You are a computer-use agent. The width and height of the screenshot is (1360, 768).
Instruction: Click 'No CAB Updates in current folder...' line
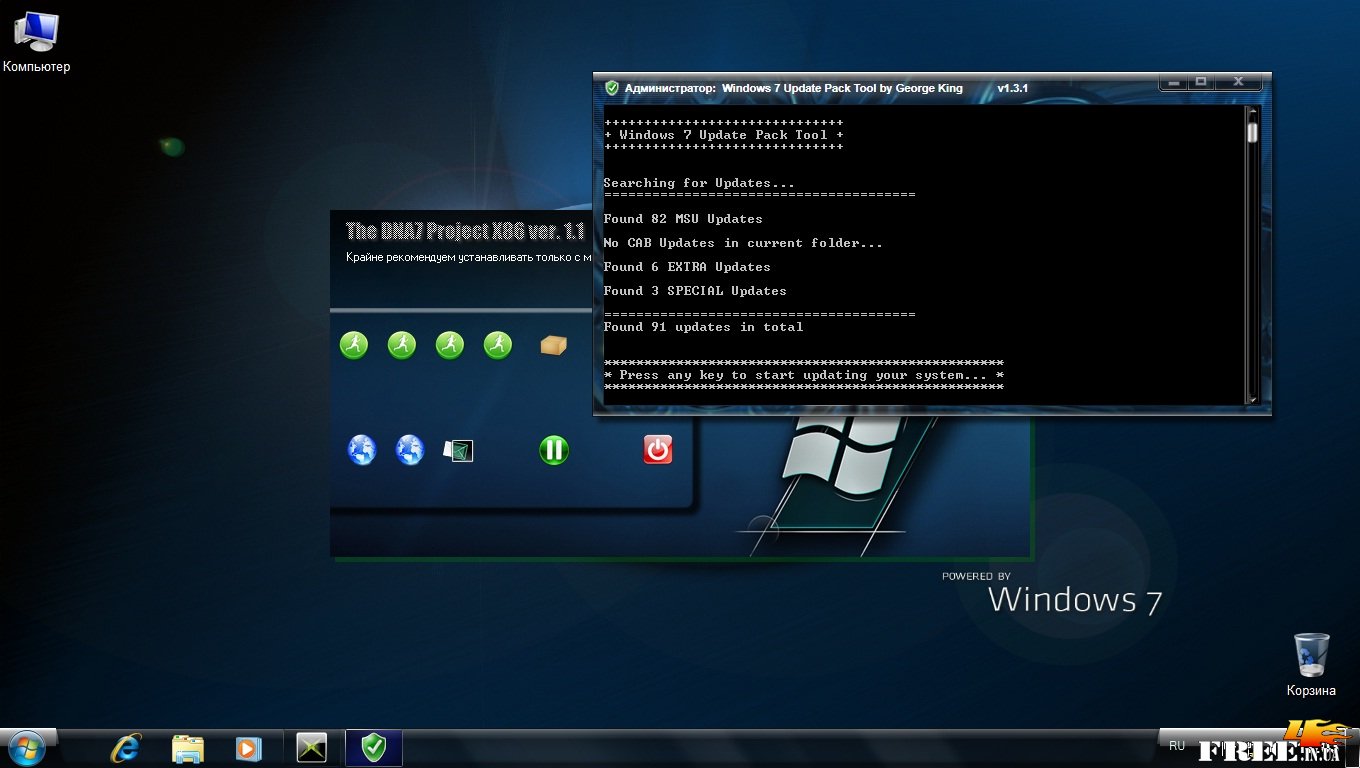click(x=743, y=243)
